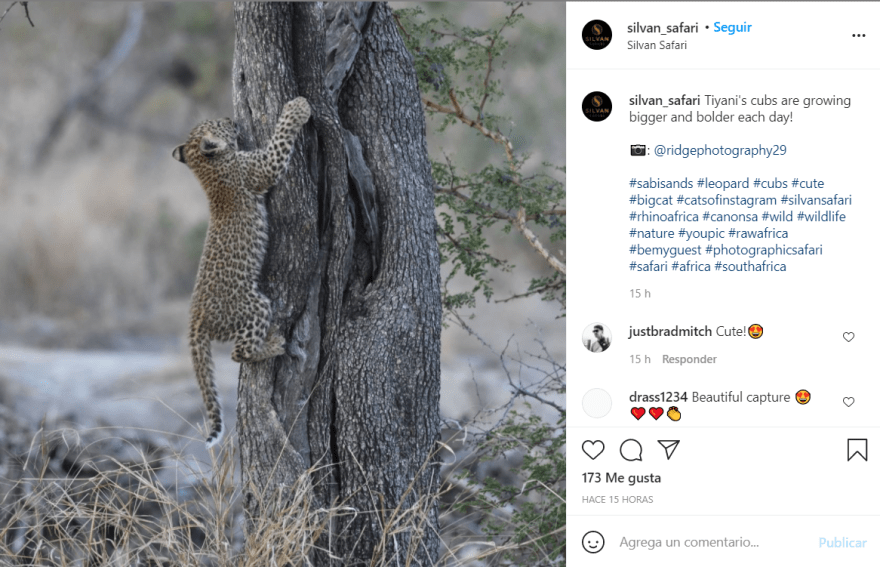Save post with the bookmark icon
This screenshot has height=567, width=880.
(857, 450)
